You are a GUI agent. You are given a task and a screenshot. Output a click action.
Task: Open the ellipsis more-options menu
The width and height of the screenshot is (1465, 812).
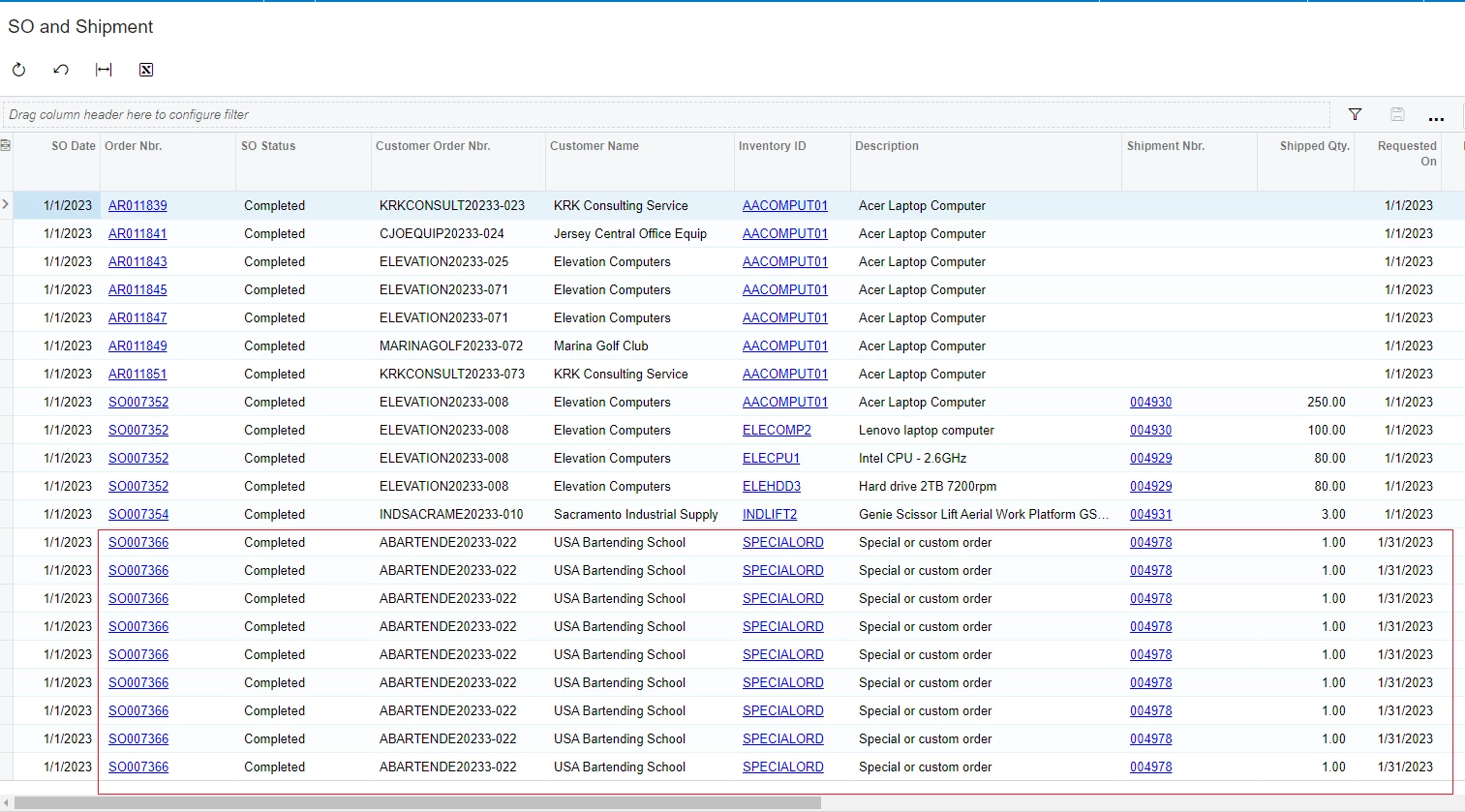[x=1437, y=118]
